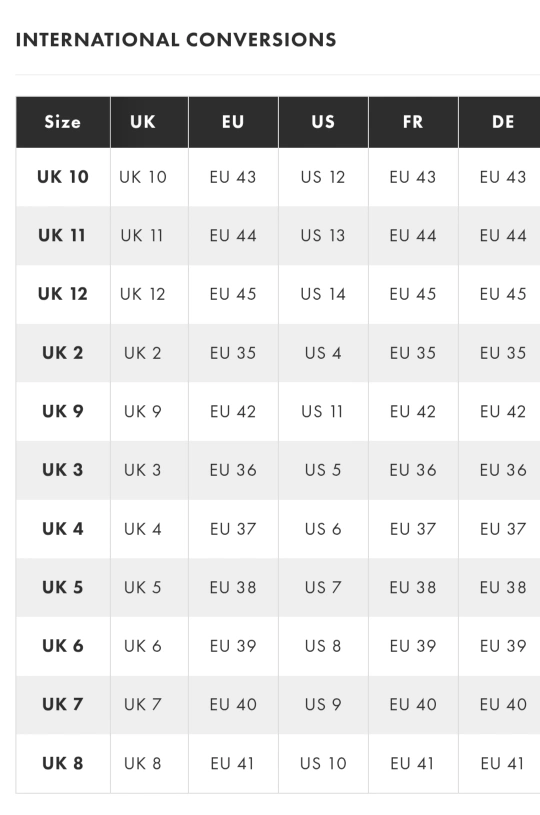Select the bold UK 12 row label
Image resolution: width=540 pixels, height=815 pixels.
click(63, 294)
